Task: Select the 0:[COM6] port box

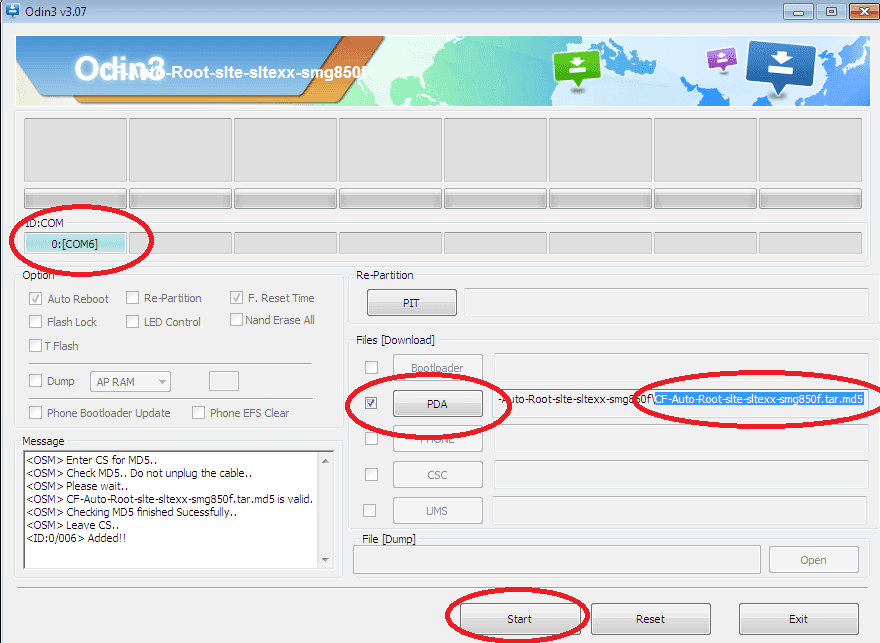Action: [x=75, y=244]
